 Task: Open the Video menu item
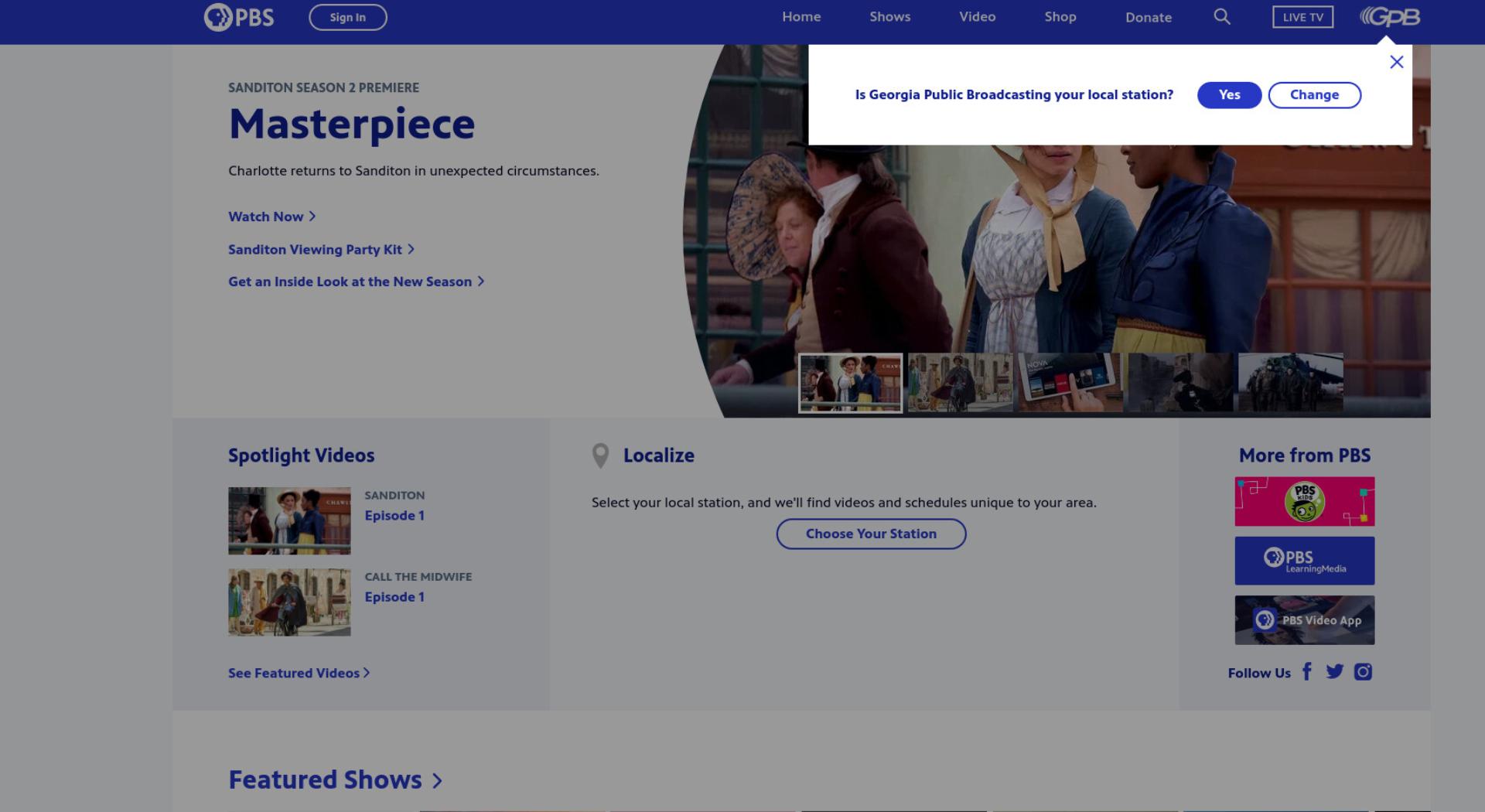[978, 17]
